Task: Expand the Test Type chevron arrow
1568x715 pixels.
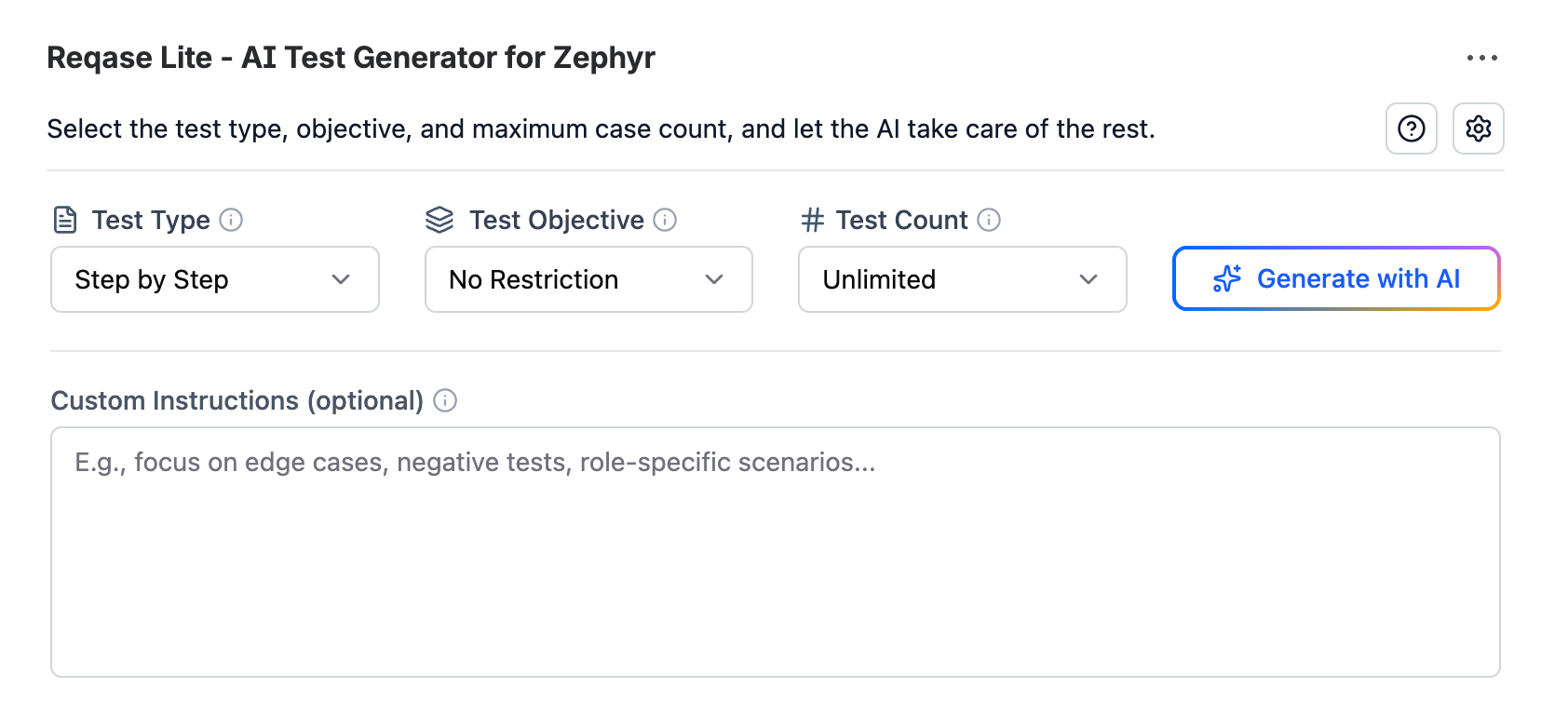Action: click(x=341, y=279)
